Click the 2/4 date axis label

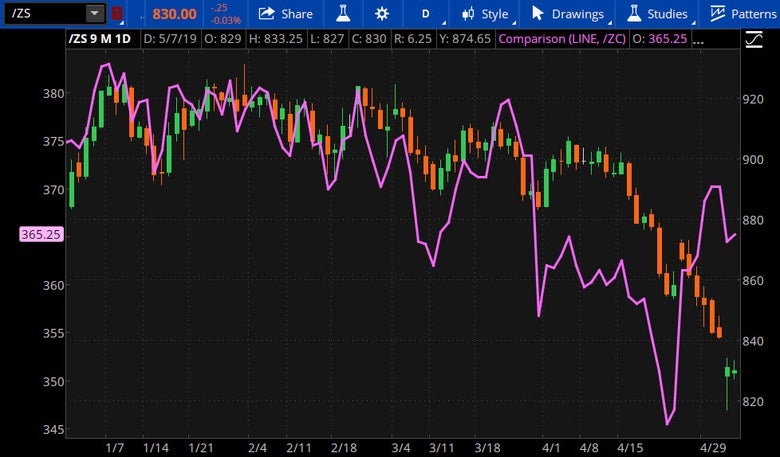(258, 448)
